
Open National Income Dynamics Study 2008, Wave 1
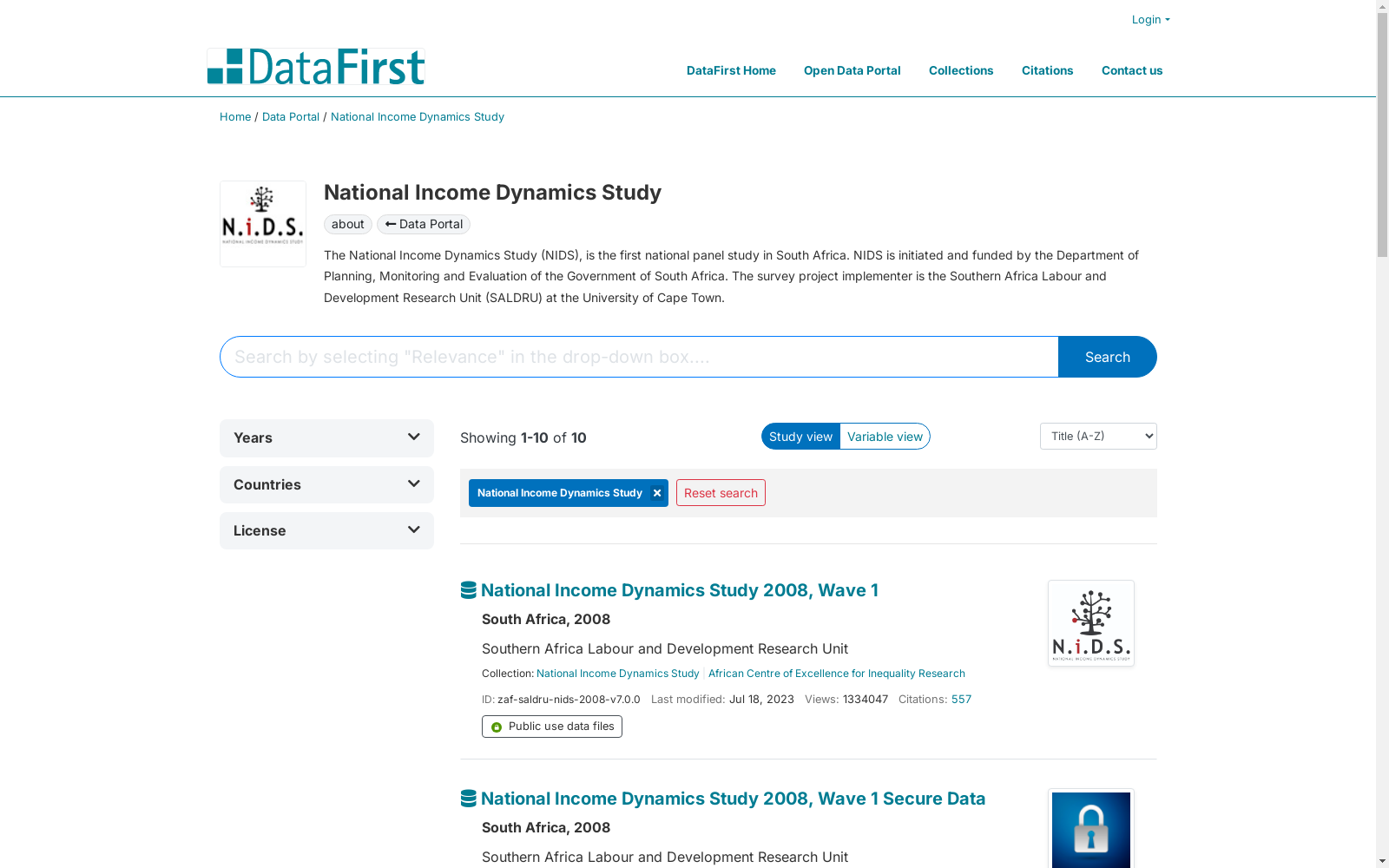[x=680, y=590]
